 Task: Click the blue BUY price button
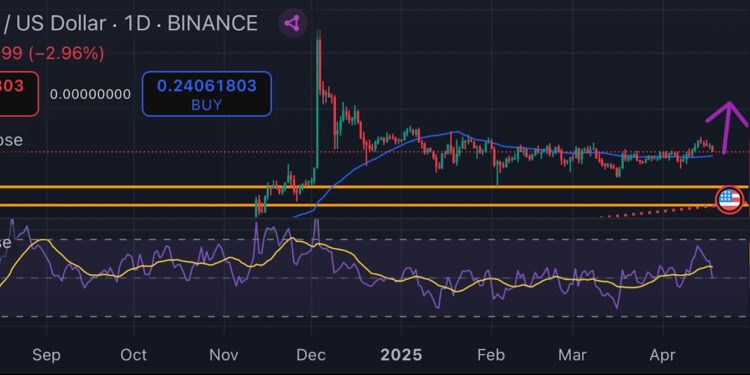click(207, 94)
